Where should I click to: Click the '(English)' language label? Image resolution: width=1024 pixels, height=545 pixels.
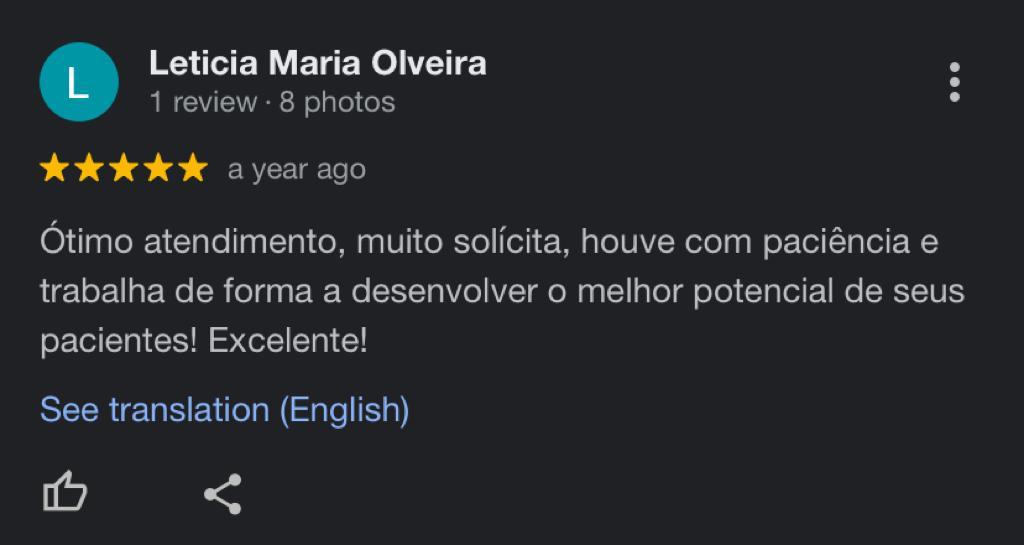point(345,411)
